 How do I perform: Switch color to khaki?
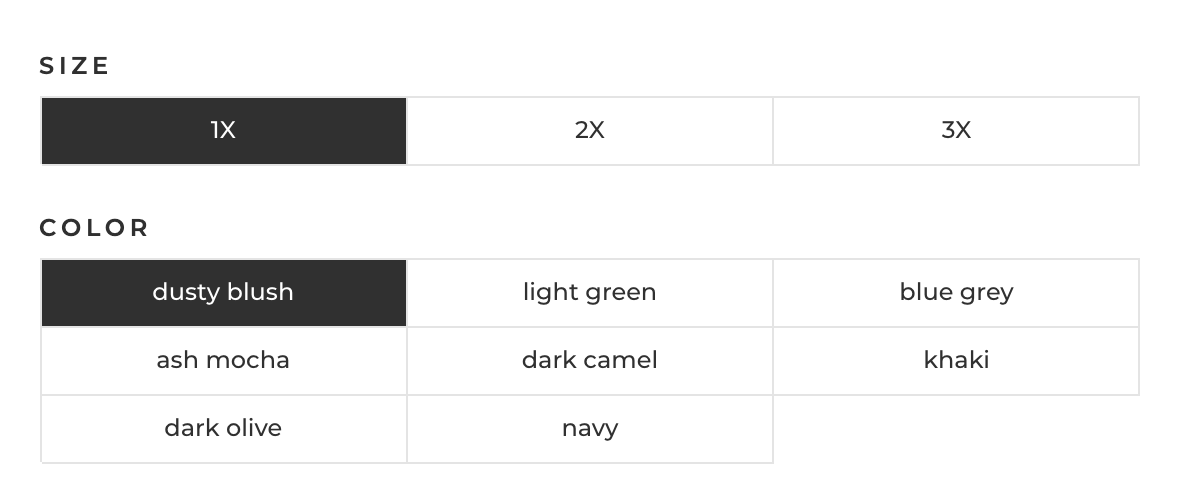956,361
